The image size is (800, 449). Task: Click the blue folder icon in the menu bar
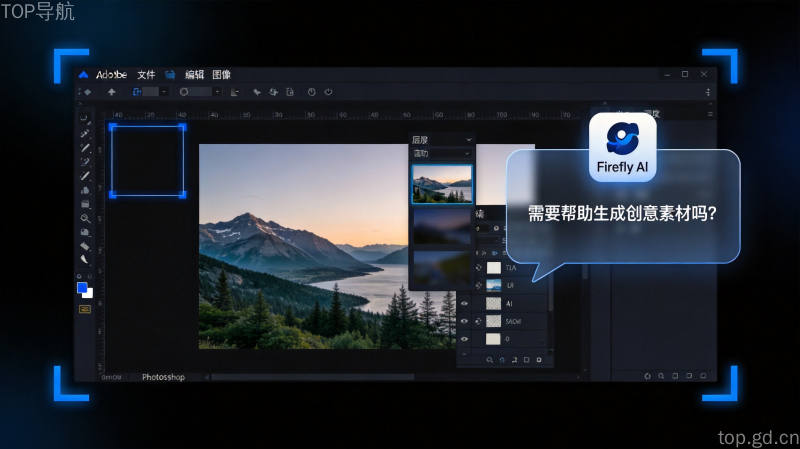click(170, 75)
